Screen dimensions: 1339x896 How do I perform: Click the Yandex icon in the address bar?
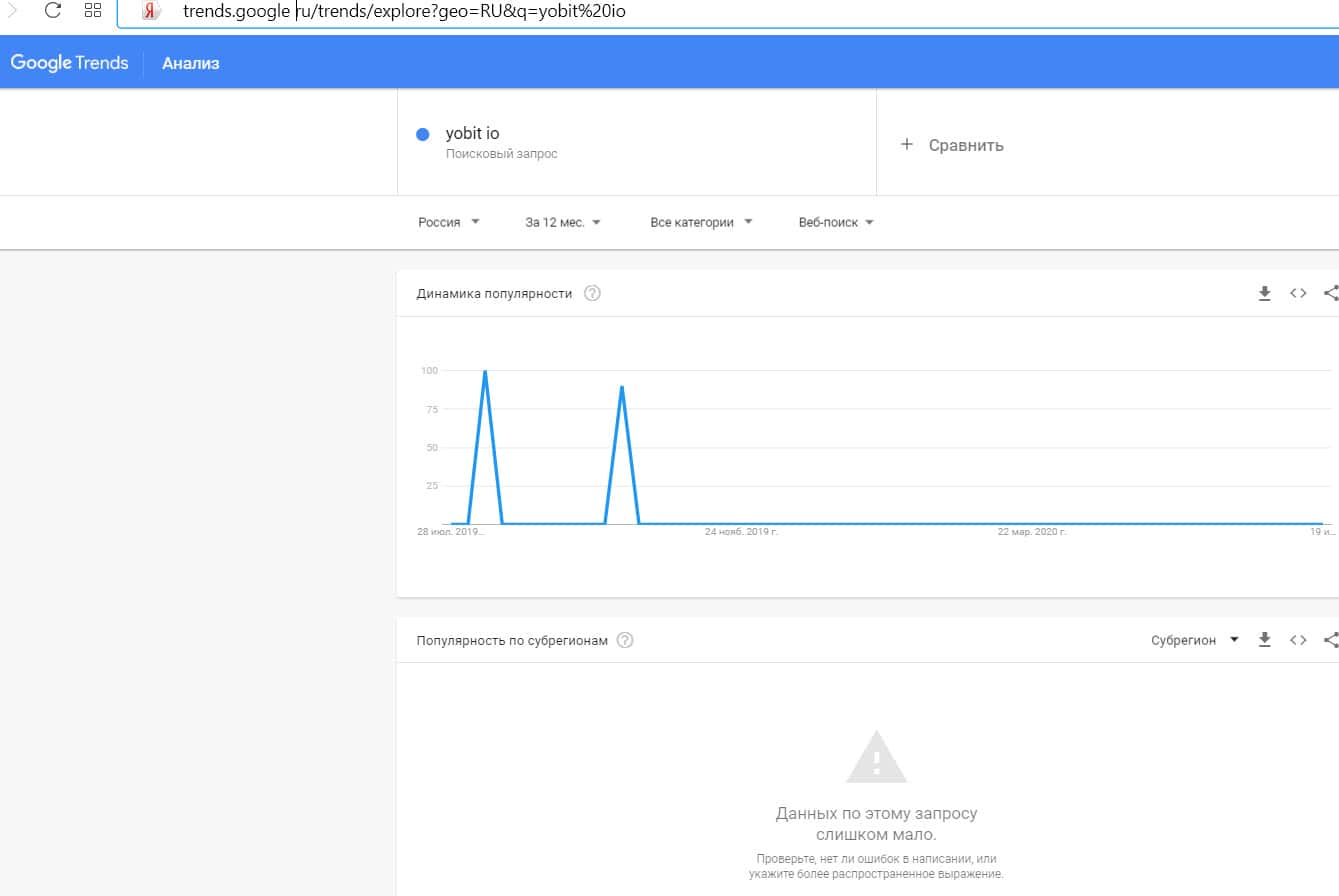[x=151, y=12]
